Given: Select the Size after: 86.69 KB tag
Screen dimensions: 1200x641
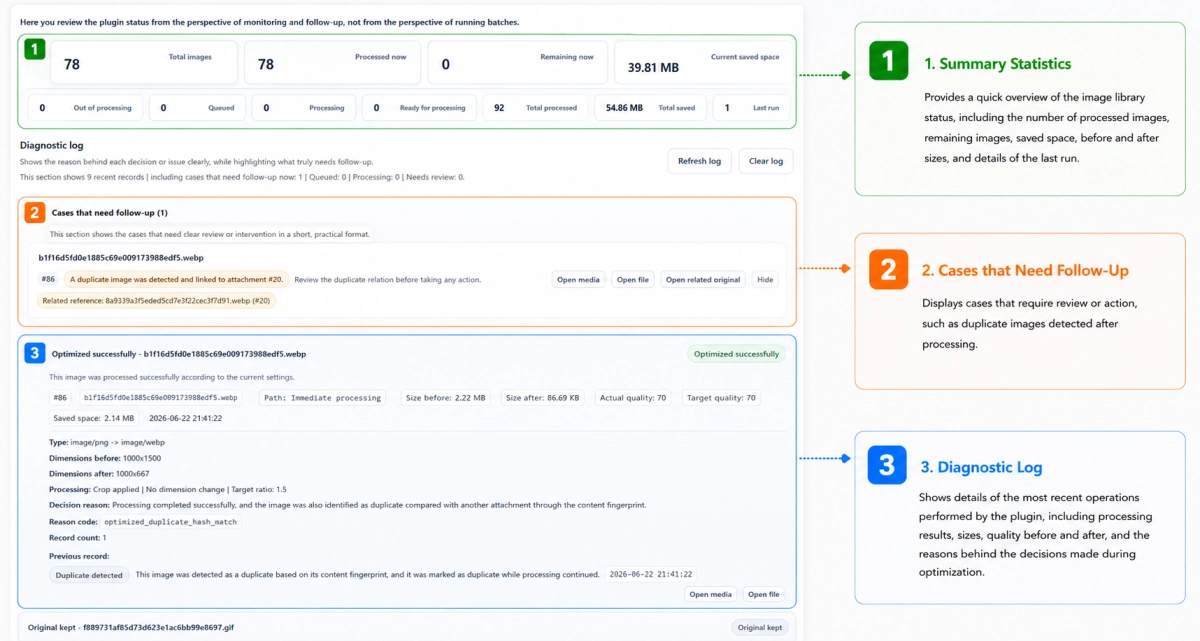Looking at the screenshot, I should [543, 398].
